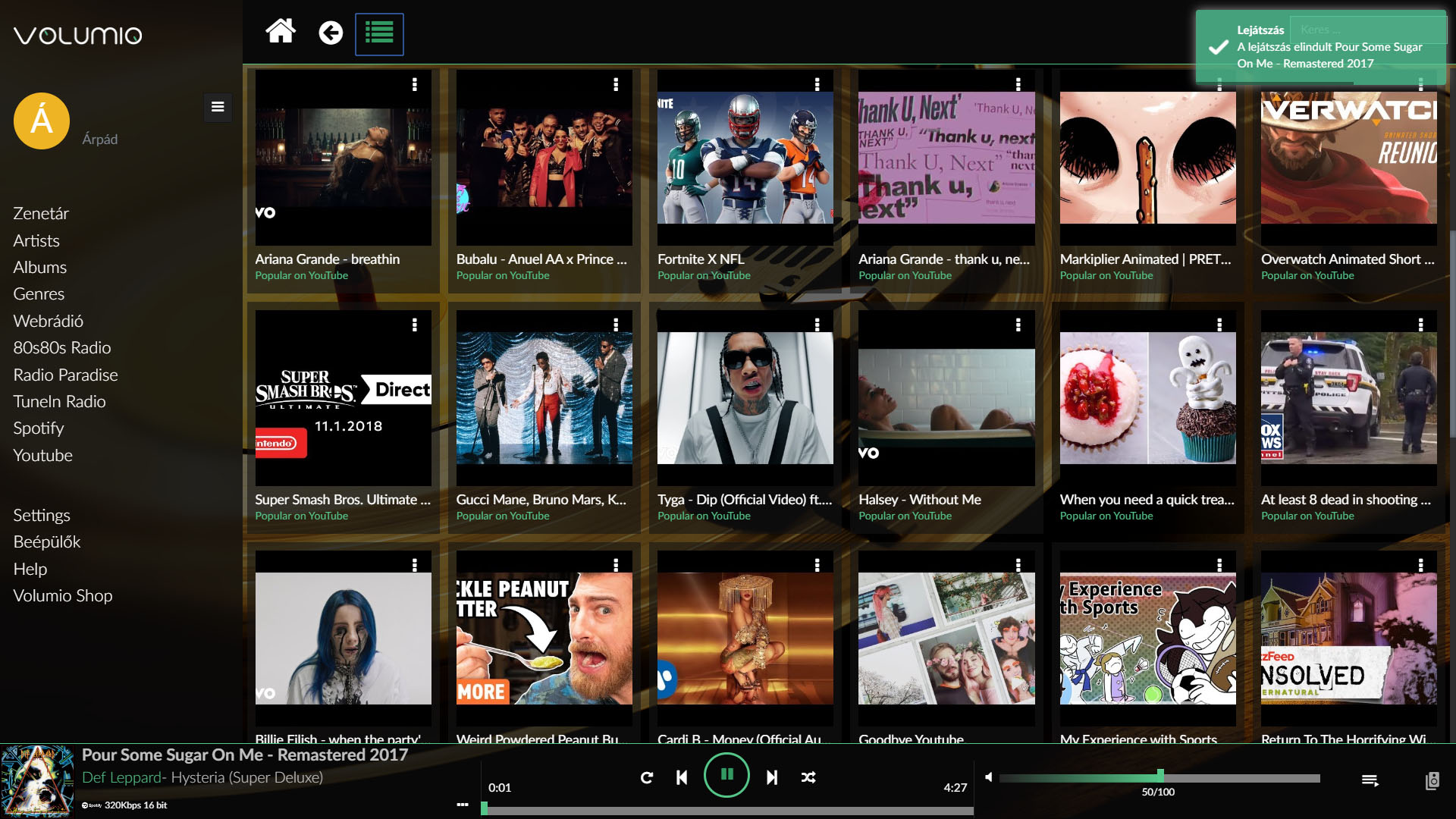Open Spotify source
The width and height of the screenshot is (1456, 819).
coord(39,428)
